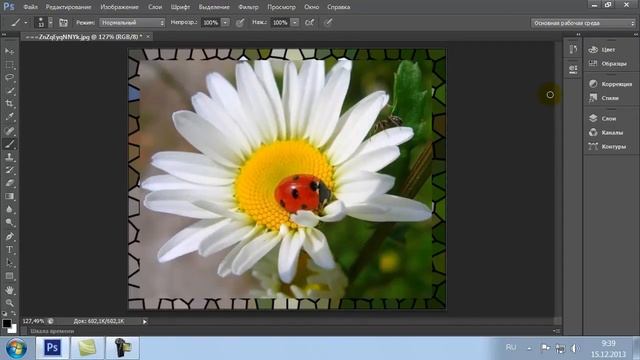
Task: Select the Path Selection tool
Action: pos(9,262)
